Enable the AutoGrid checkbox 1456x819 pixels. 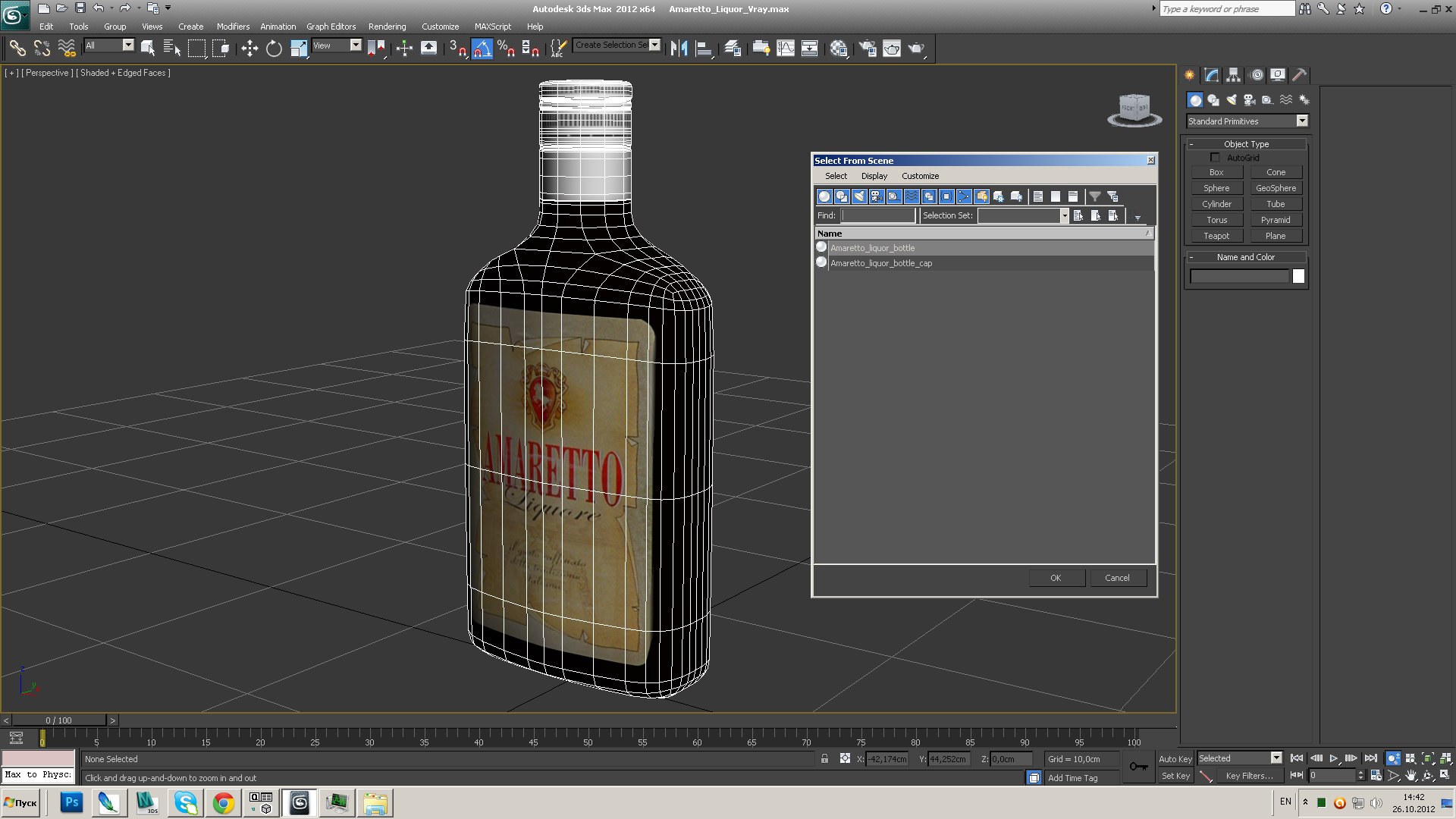click(x=1215, y=158)
